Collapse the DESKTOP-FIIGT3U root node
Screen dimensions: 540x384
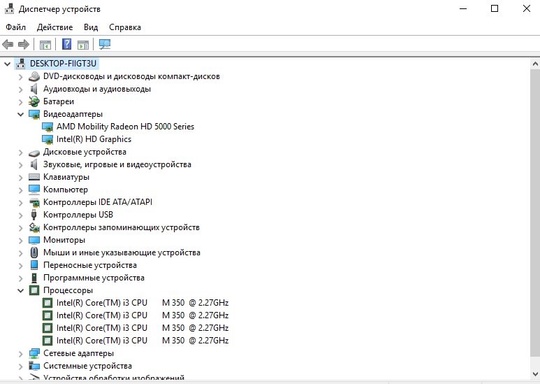7,64
